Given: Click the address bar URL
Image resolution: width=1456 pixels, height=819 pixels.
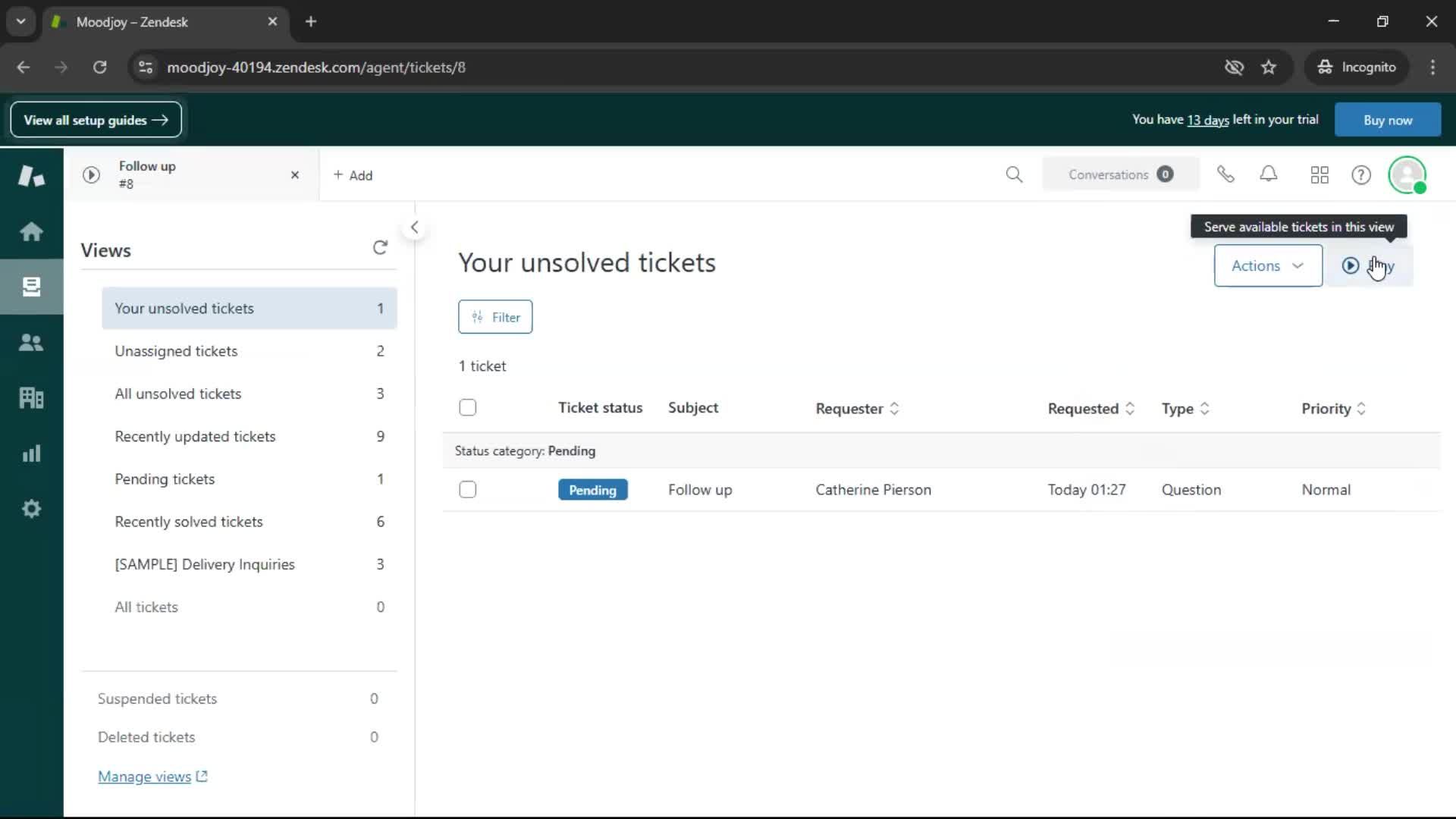Looking at the screenshot, I should click(316, 67).
